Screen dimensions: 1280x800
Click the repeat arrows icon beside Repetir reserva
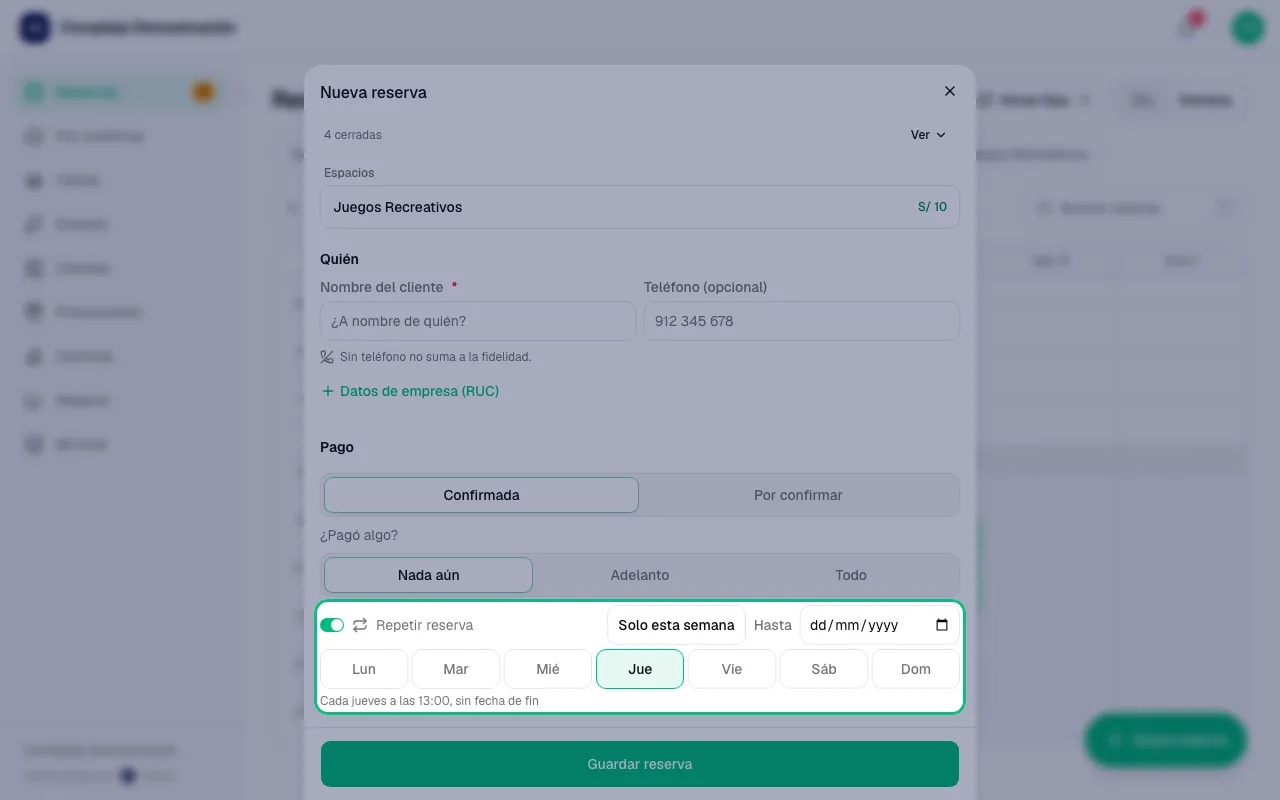click(x=360, y=625)
